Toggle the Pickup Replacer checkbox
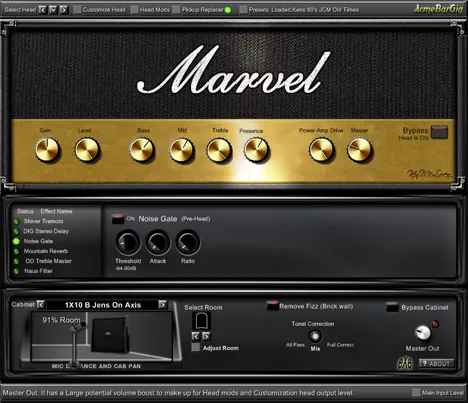 [176, 10]
